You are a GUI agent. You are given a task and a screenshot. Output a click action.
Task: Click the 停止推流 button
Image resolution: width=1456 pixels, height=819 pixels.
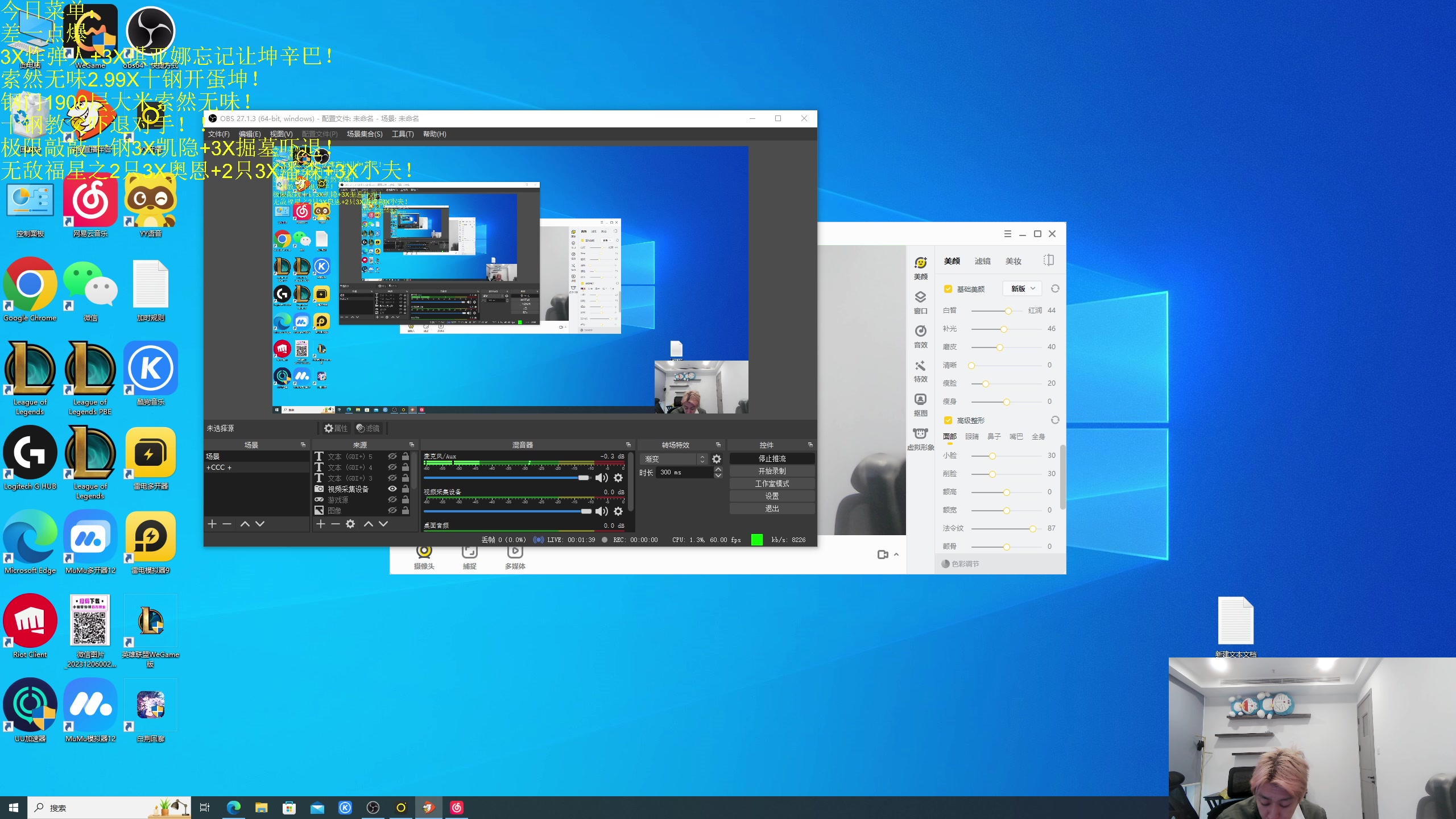click(772, 458)
